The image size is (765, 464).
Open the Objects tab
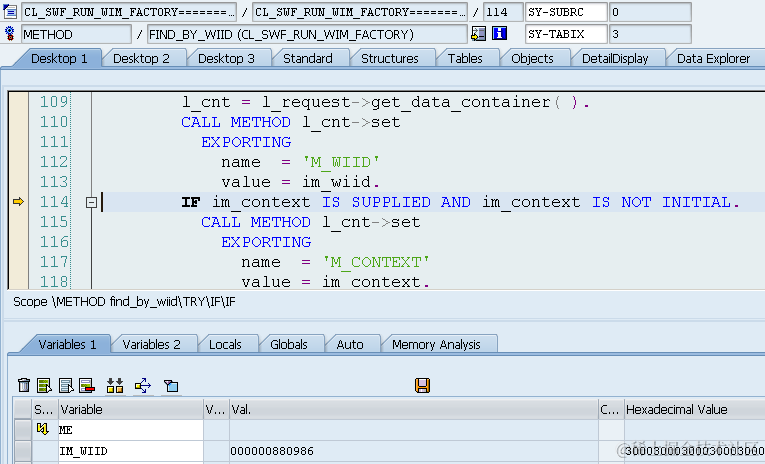(532, 59)
